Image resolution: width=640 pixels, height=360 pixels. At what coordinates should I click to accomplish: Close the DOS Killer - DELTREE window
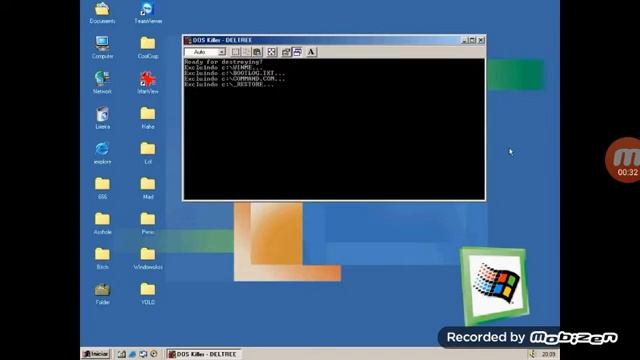coord(481,40)
